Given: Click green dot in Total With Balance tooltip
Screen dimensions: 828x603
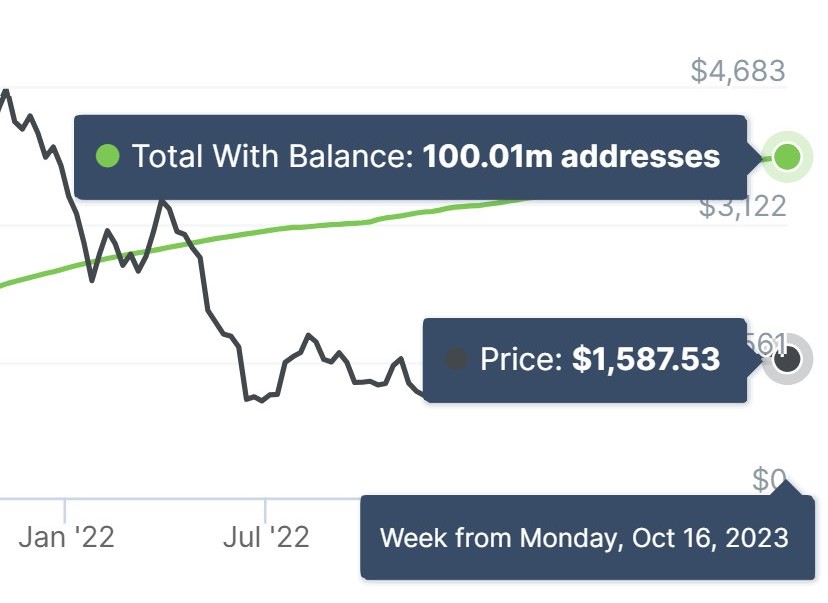Looking at the screenshot, I should 107,157.
